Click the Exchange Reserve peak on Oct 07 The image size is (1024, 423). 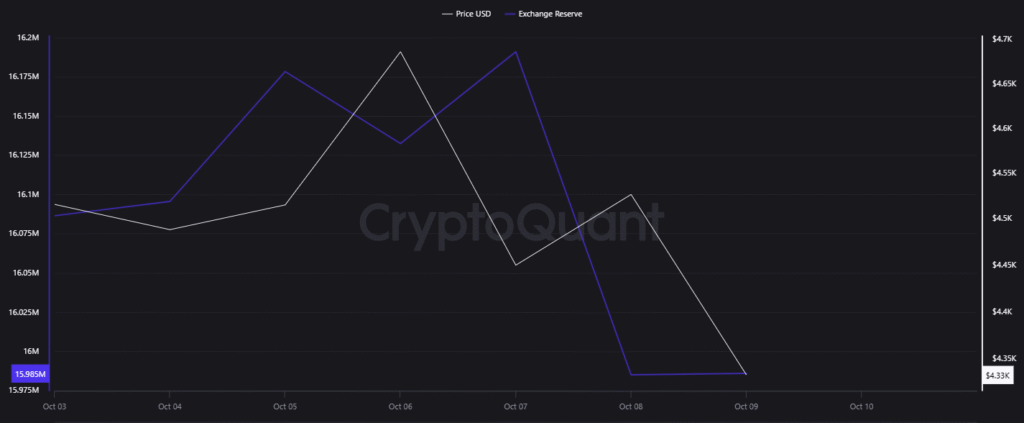pyautogui.click(x=516, y=52)
